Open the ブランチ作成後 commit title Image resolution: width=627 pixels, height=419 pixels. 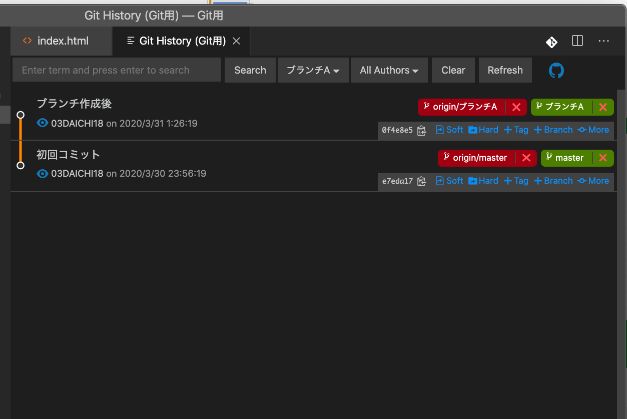pyautogui.click(x=74, y=104)
